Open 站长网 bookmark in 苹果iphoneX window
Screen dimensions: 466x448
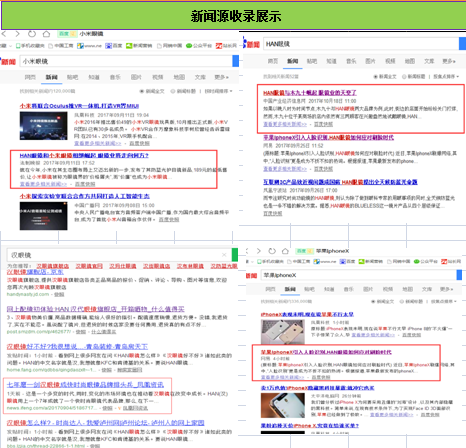click(x=451, y=262)
